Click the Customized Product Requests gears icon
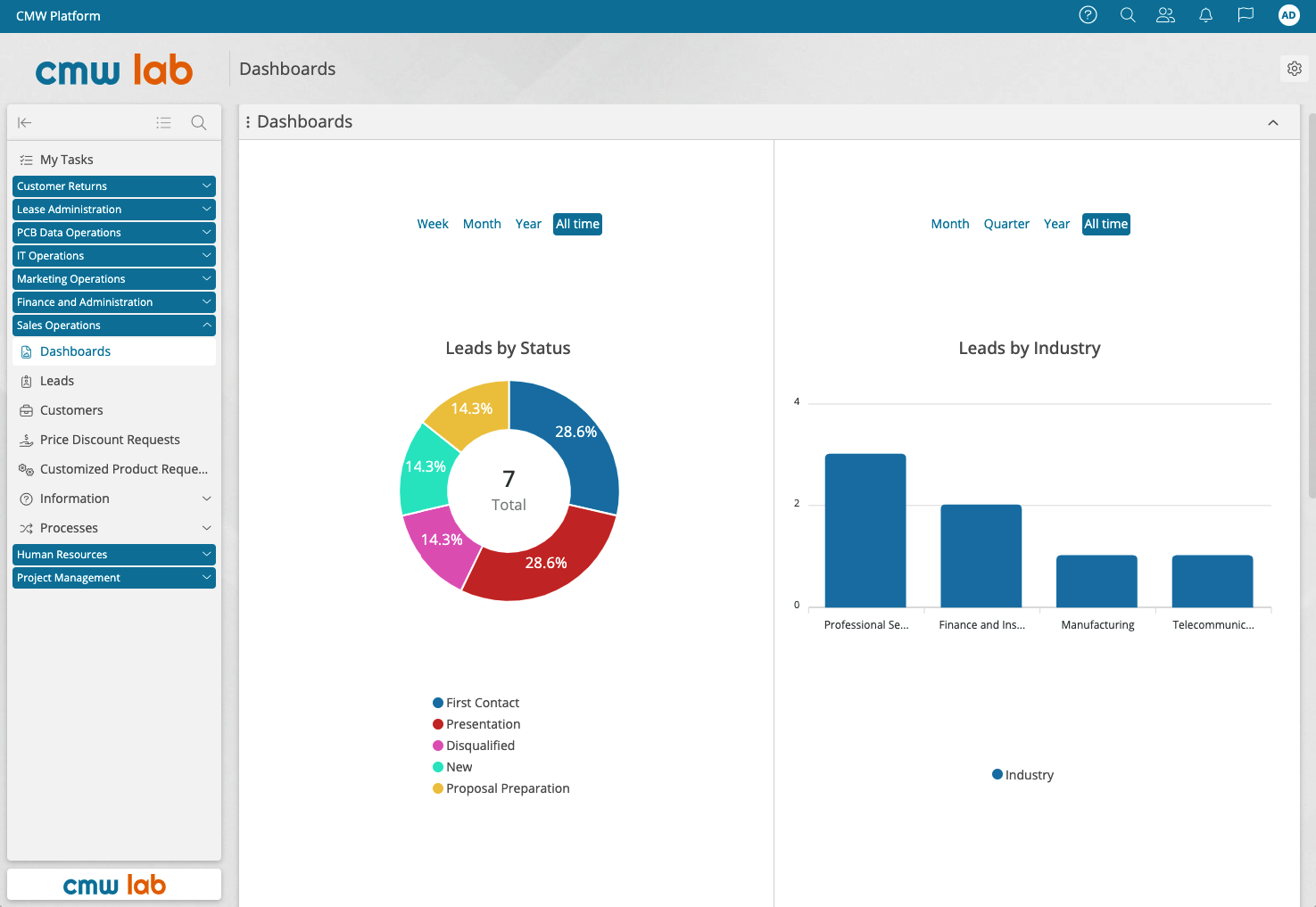This screenshot has height=907, width=1316. pyautogui.click(x=26, y=469)
